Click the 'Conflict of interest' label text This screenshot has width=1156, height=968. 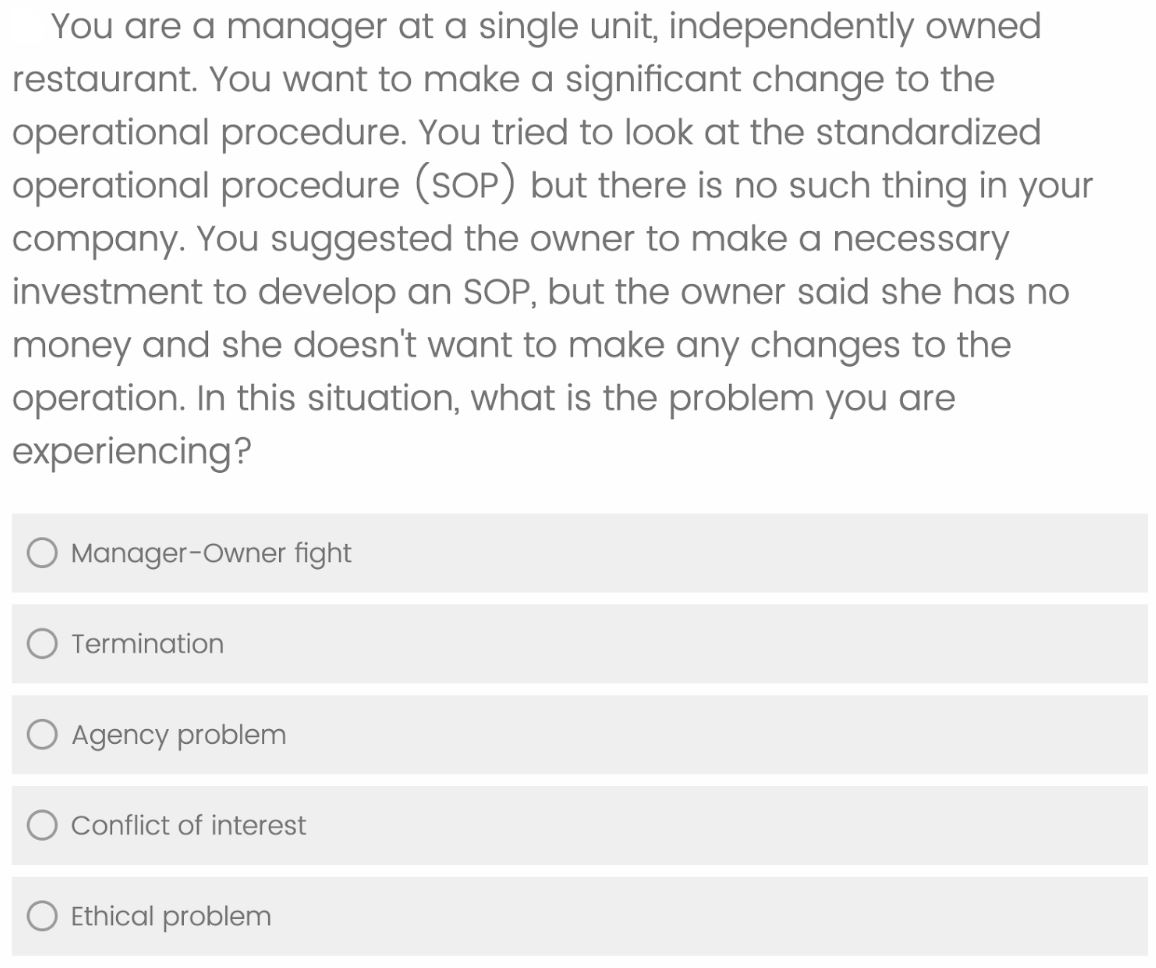click(x=188, y=825)
